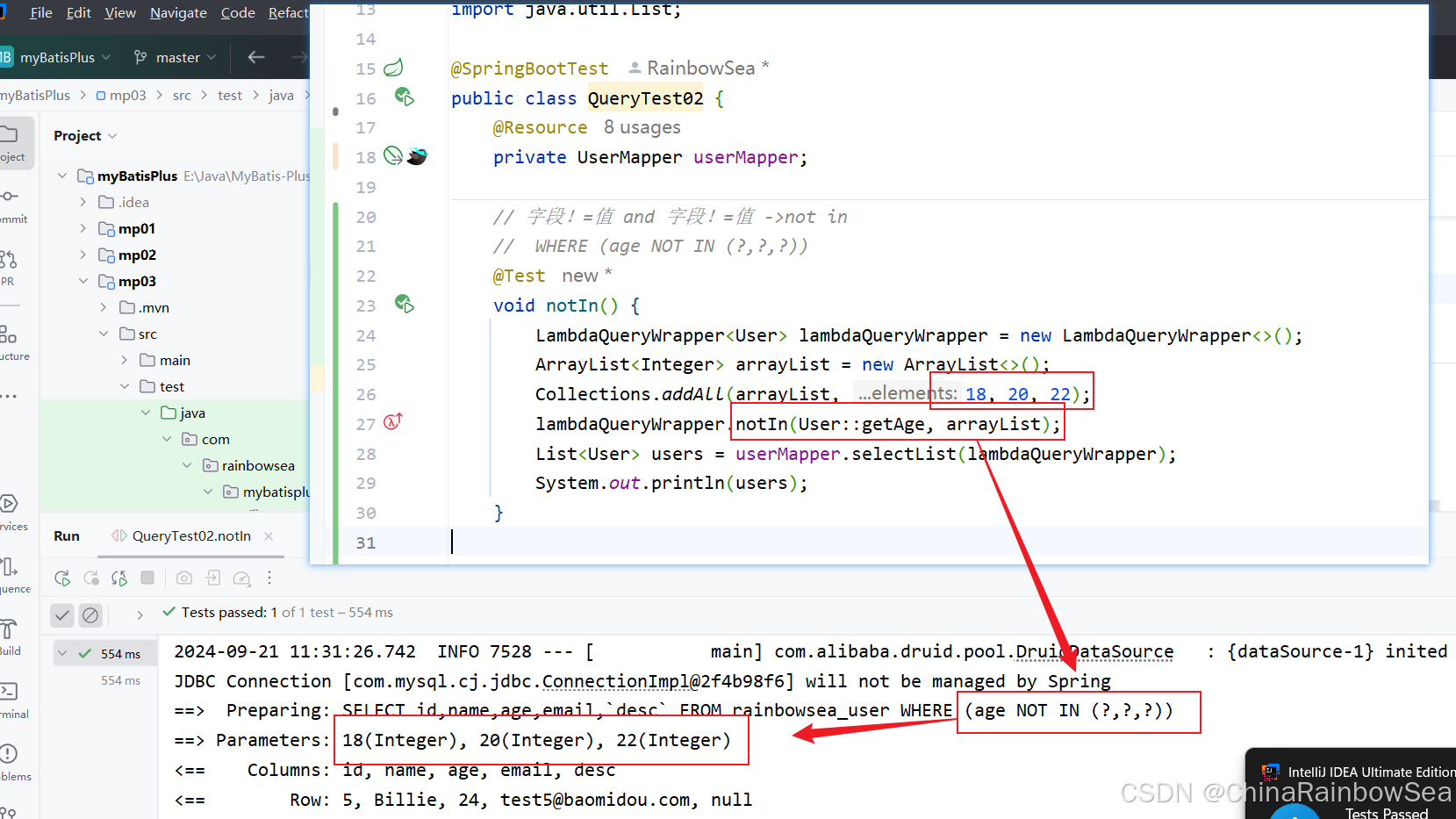Expand the .mvn folder
1456x819 pixels.
(104, 307)
